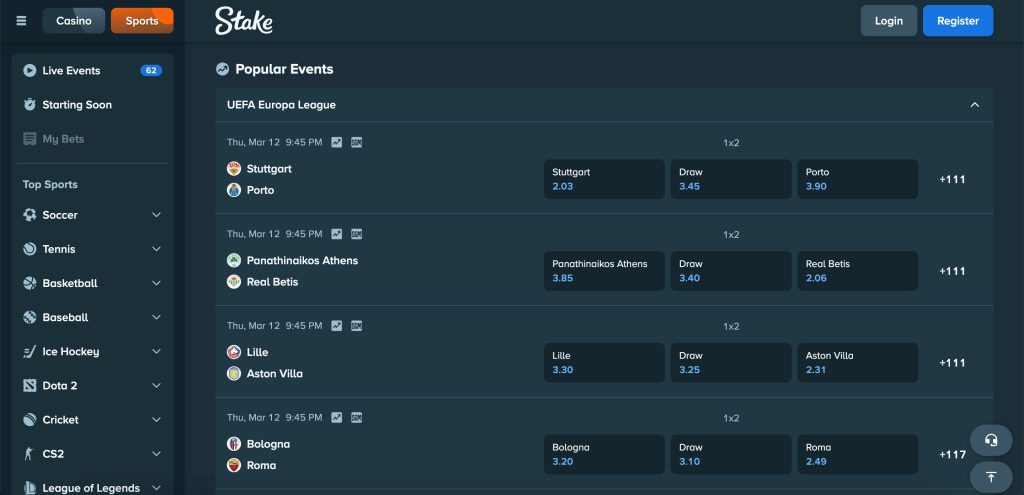Open My Bets in sidebar
This screenshot has width=1024, height=495.
coord(92,138)
